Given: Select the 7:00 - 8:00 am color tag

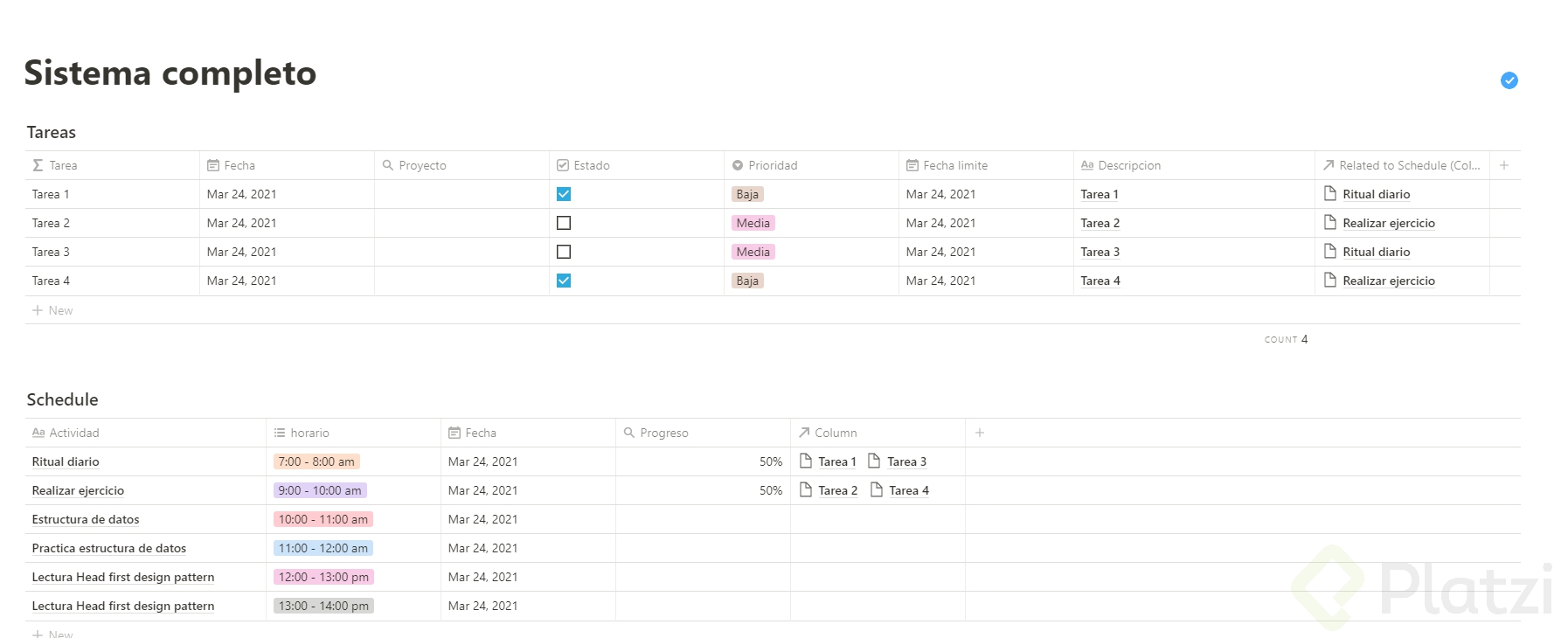Looking at the screenshot, I should 316,461.
